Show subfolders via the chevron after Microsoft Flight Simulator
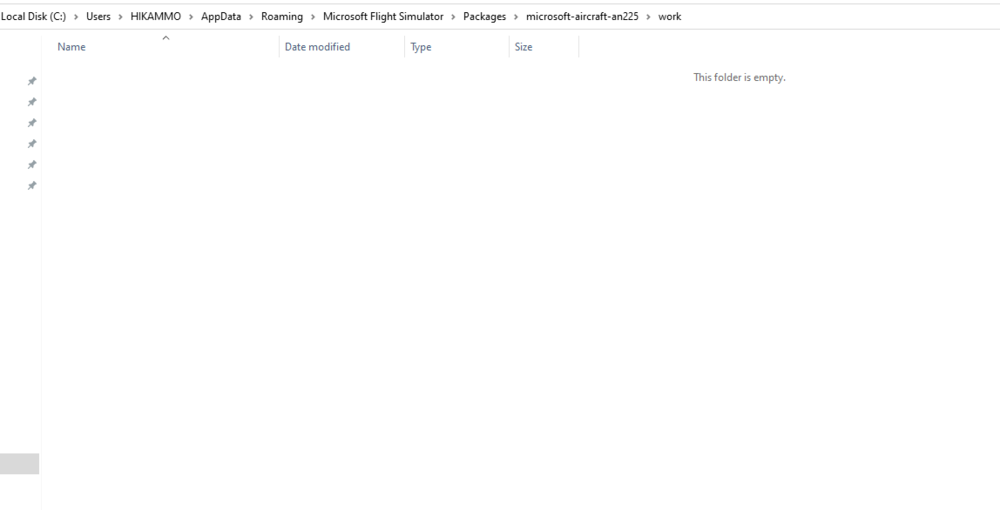 coord(453,16)
